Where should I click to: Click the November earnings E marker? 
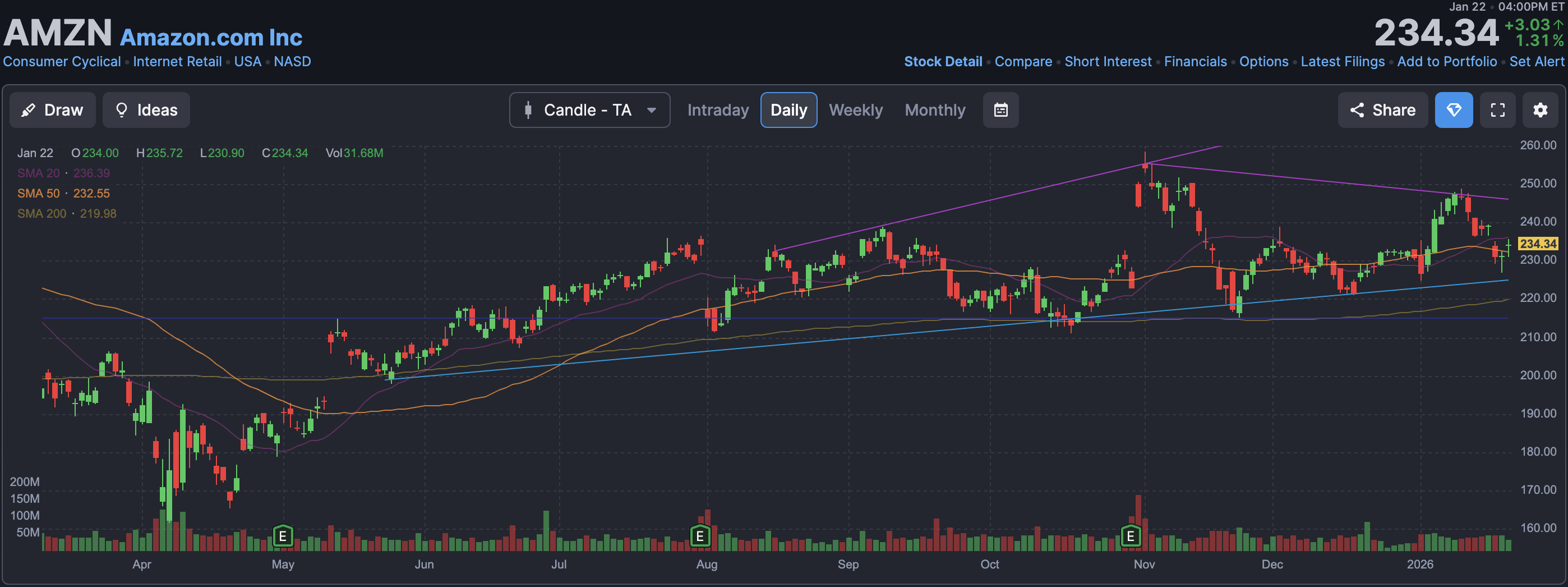(1131, 536)
